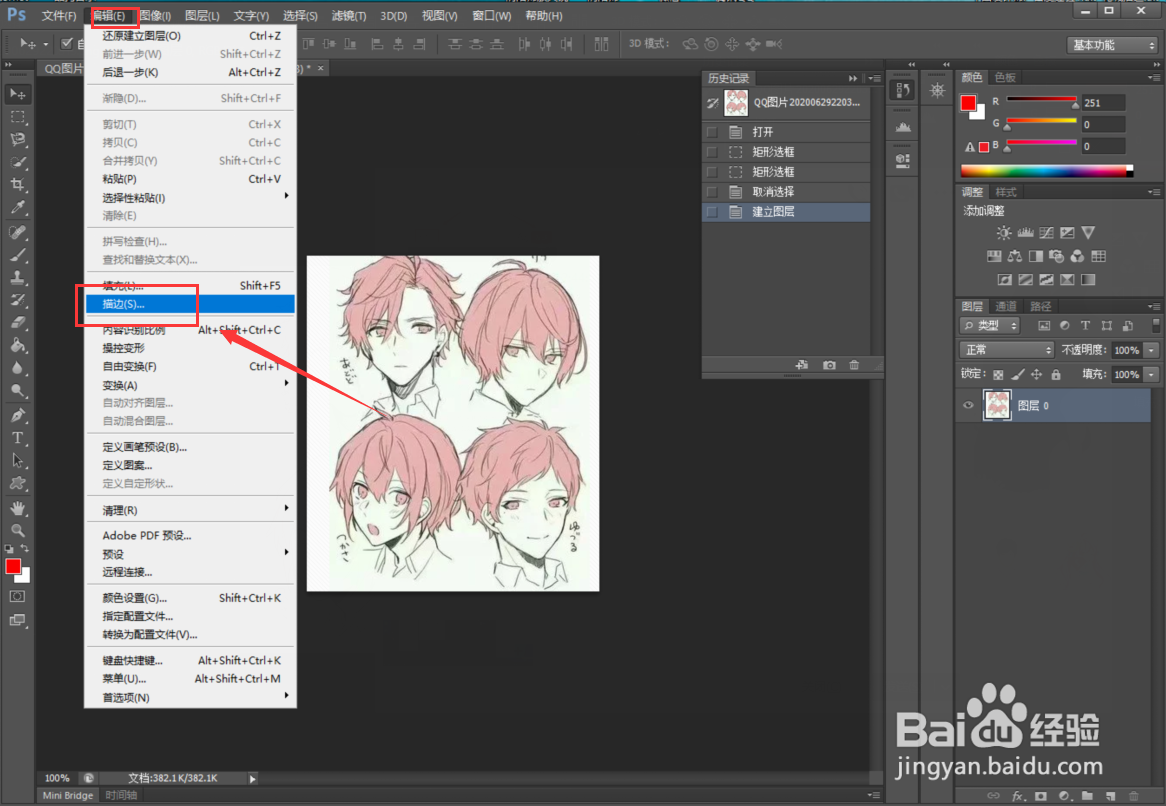Open the fill 100% dropdown arrow
1166x806 pixels.
click(1151, 375)
